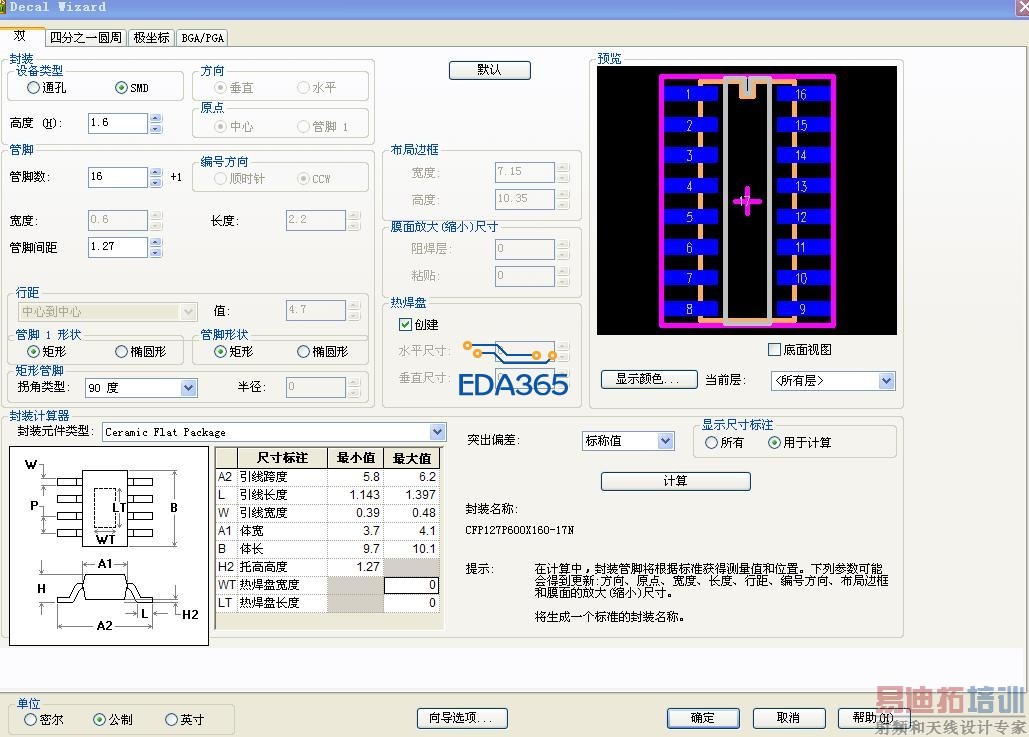
Task: Click the L 引线长度 maximum value 1.397
Action: [x=411, y=494]
